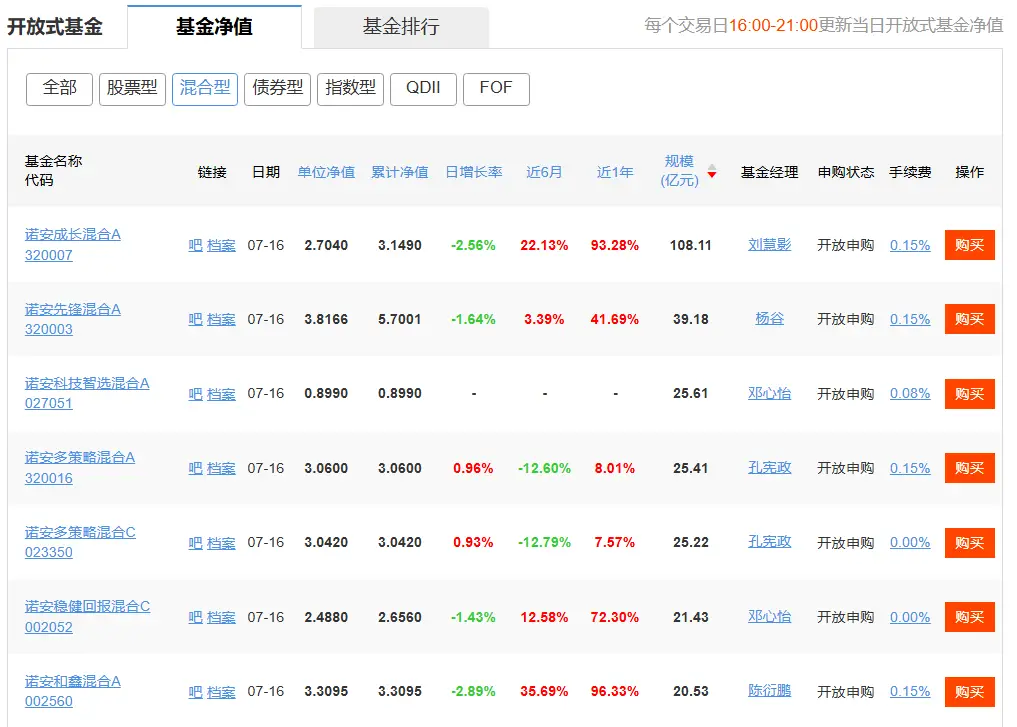Select the QDII fund type filter
The image size is (1017, 727).
coord(423,88)
